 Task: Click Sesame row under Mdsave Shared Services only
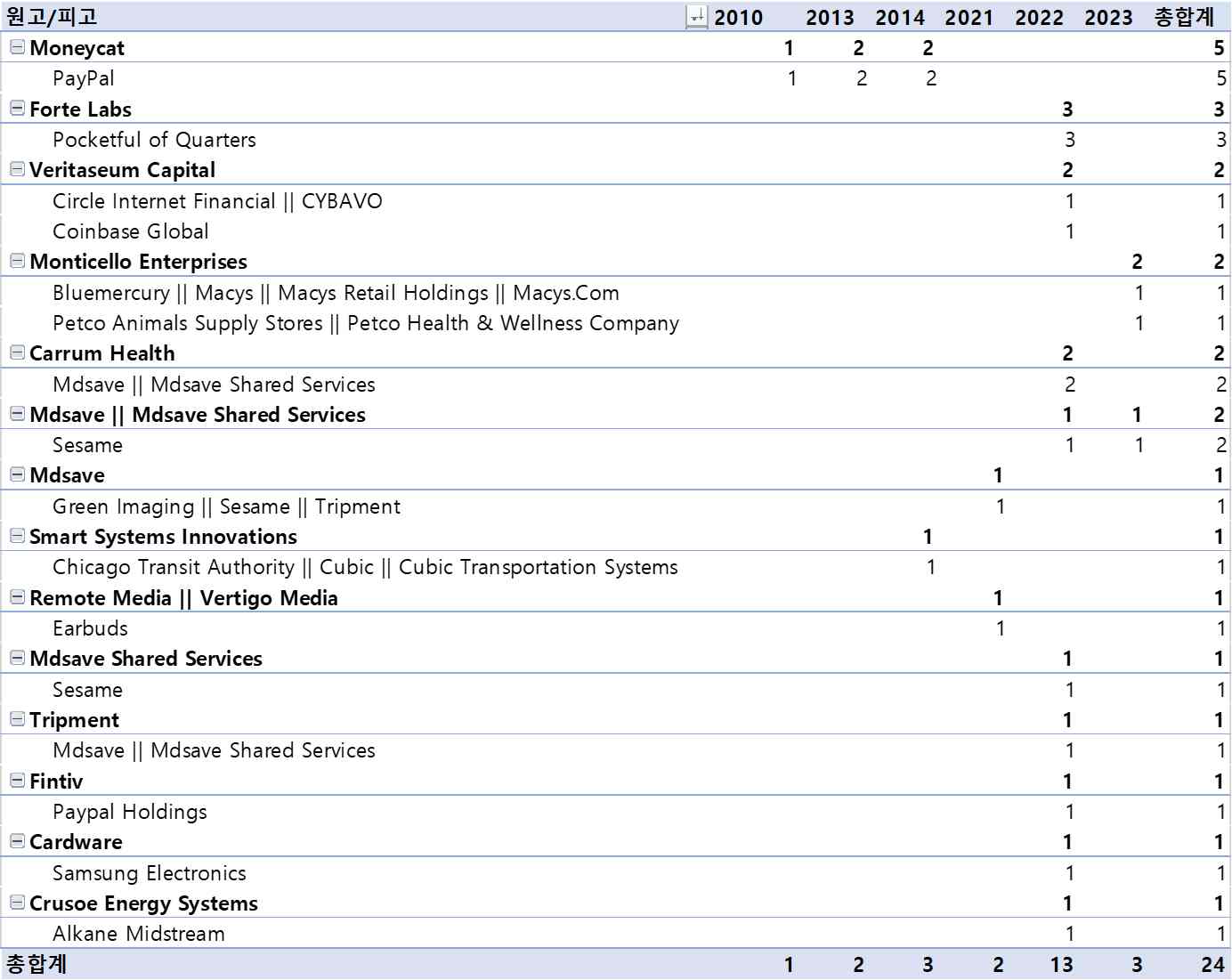pos(87,690)
